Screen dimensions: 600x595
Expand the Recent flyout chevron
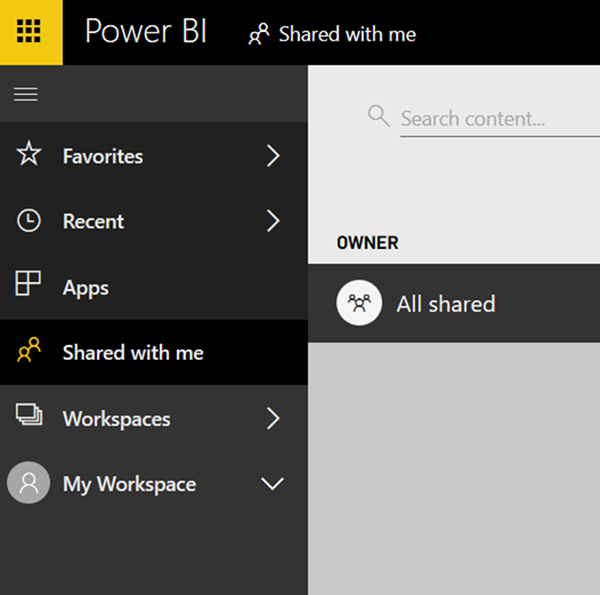tap(273, 221)
